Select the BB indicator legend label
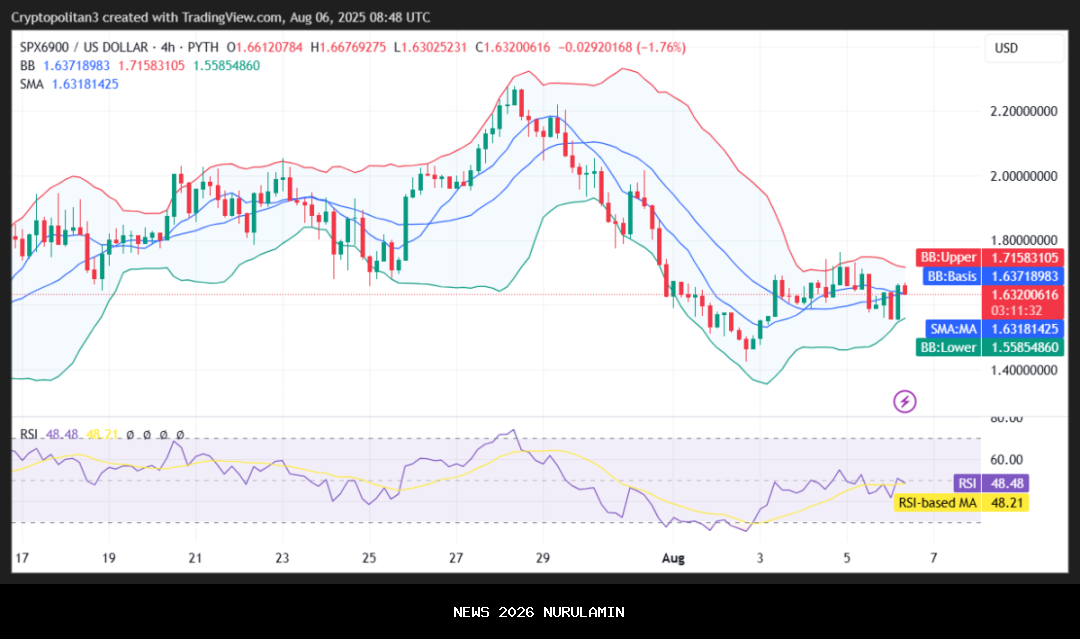Screen dimensions: 1080x639 coord(28,65)
